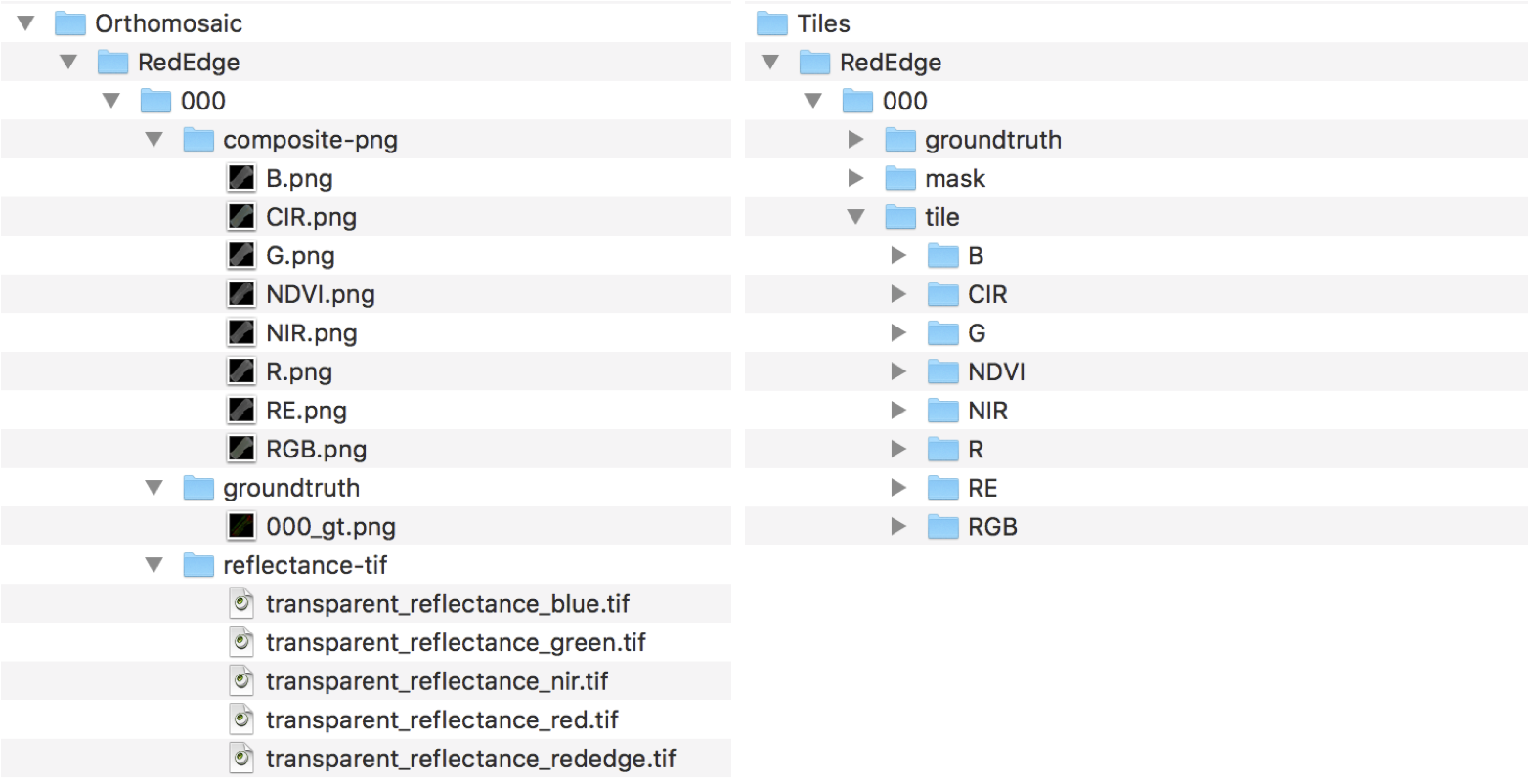Select the composite-png folder icon
Viewport: 1528px width, 784px height.
(198, 140)
